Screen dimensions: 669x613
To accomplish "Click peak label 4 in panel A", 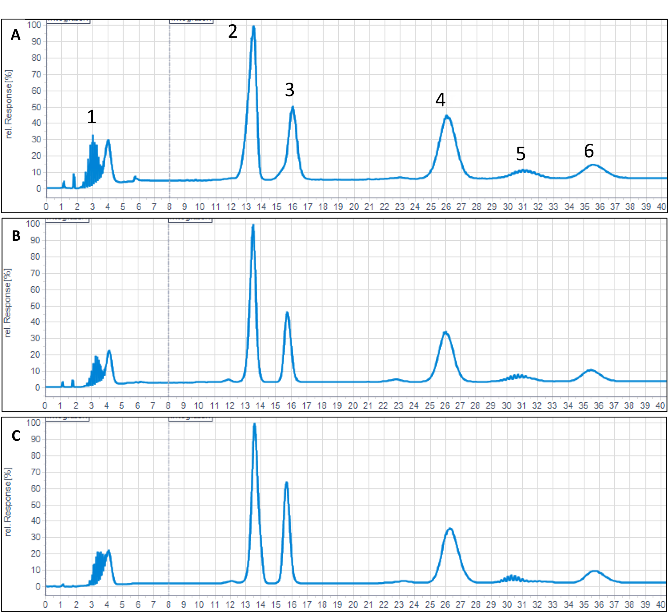I will tap(440, 100).
